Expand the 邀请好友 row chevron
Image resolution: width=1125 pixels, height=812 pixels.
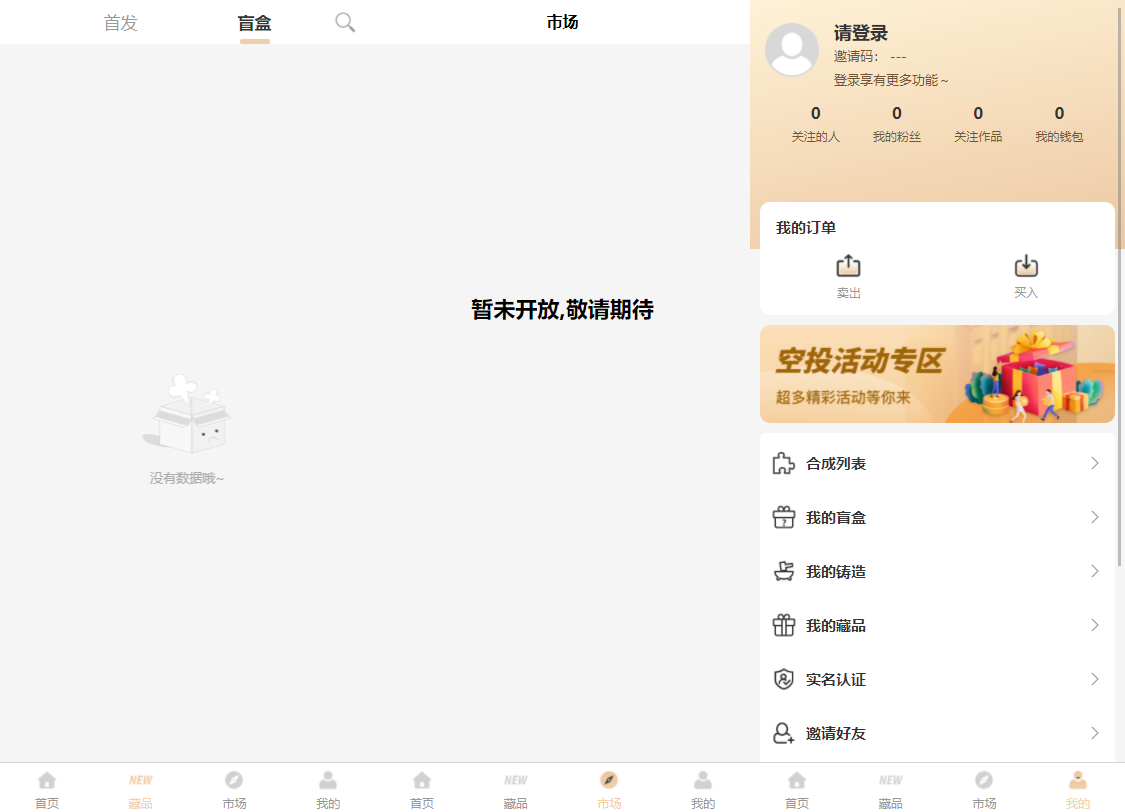(x=1095, y=733)
